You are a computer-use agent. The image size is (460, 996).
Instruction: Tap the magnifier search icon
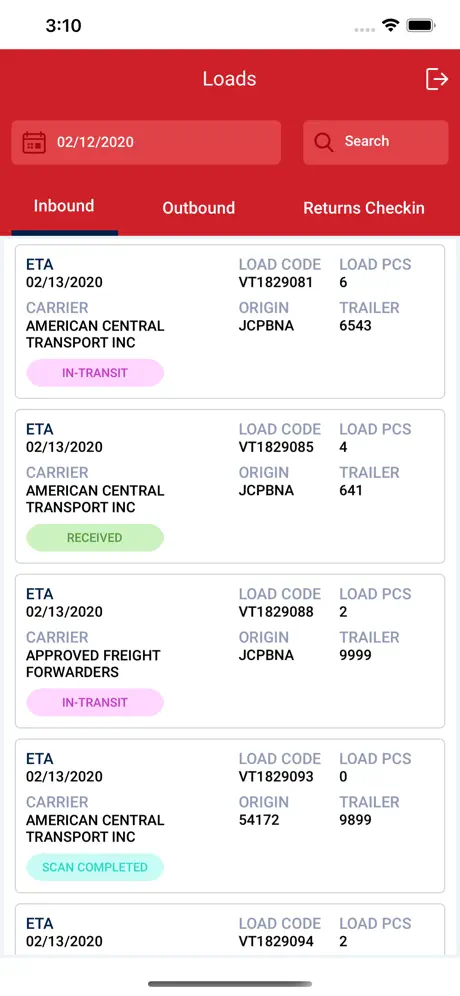(x=323, y=142)
